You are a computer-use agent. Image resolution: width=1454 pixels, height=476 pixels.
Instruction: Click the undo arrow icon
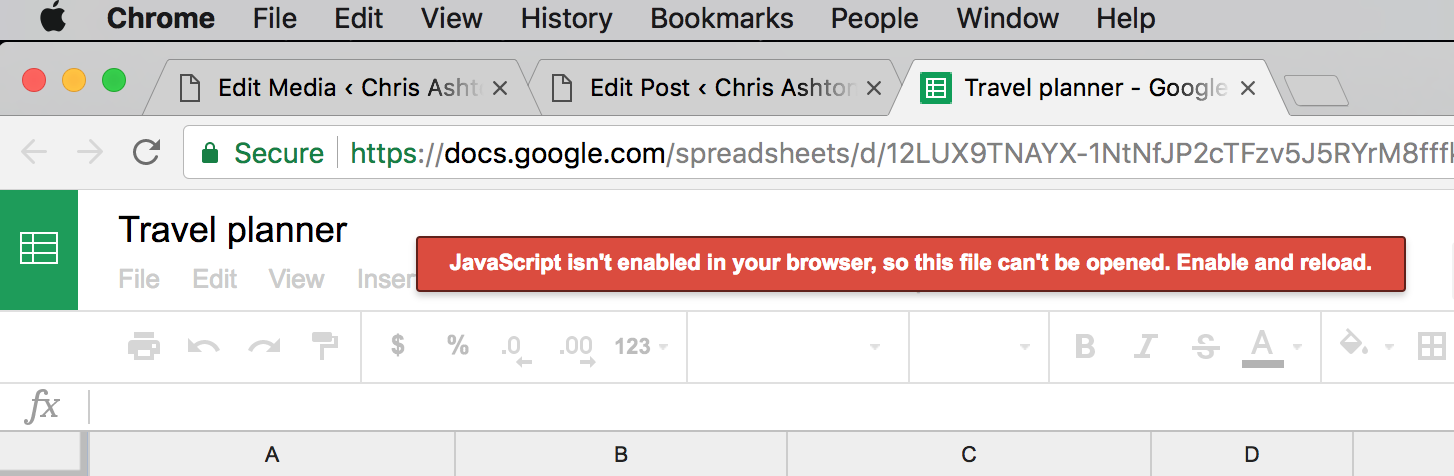tap(204, 347)
